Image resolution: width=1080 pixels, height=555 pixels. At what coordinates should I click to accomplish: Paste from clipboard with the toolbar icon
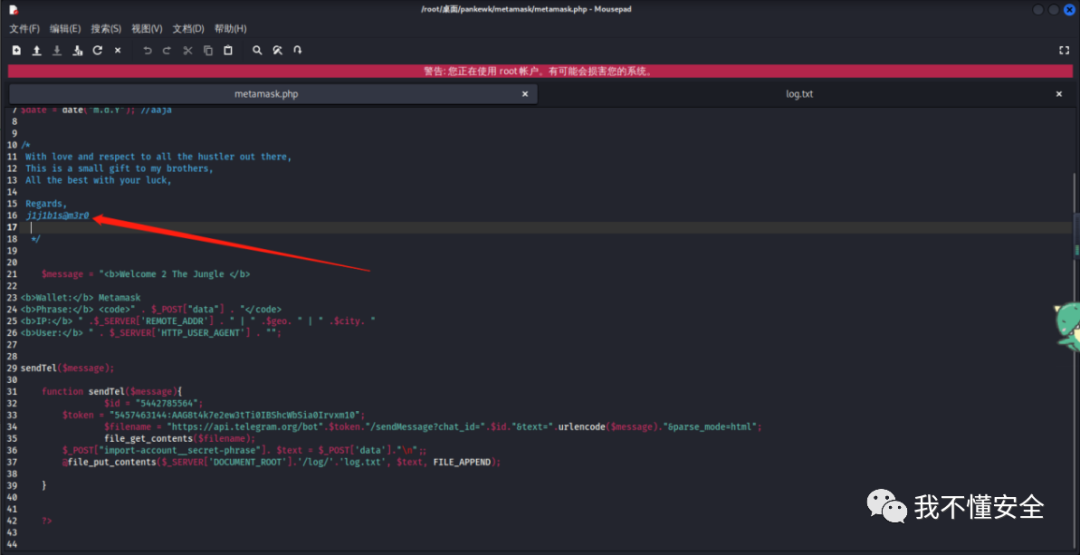point(228,50)
